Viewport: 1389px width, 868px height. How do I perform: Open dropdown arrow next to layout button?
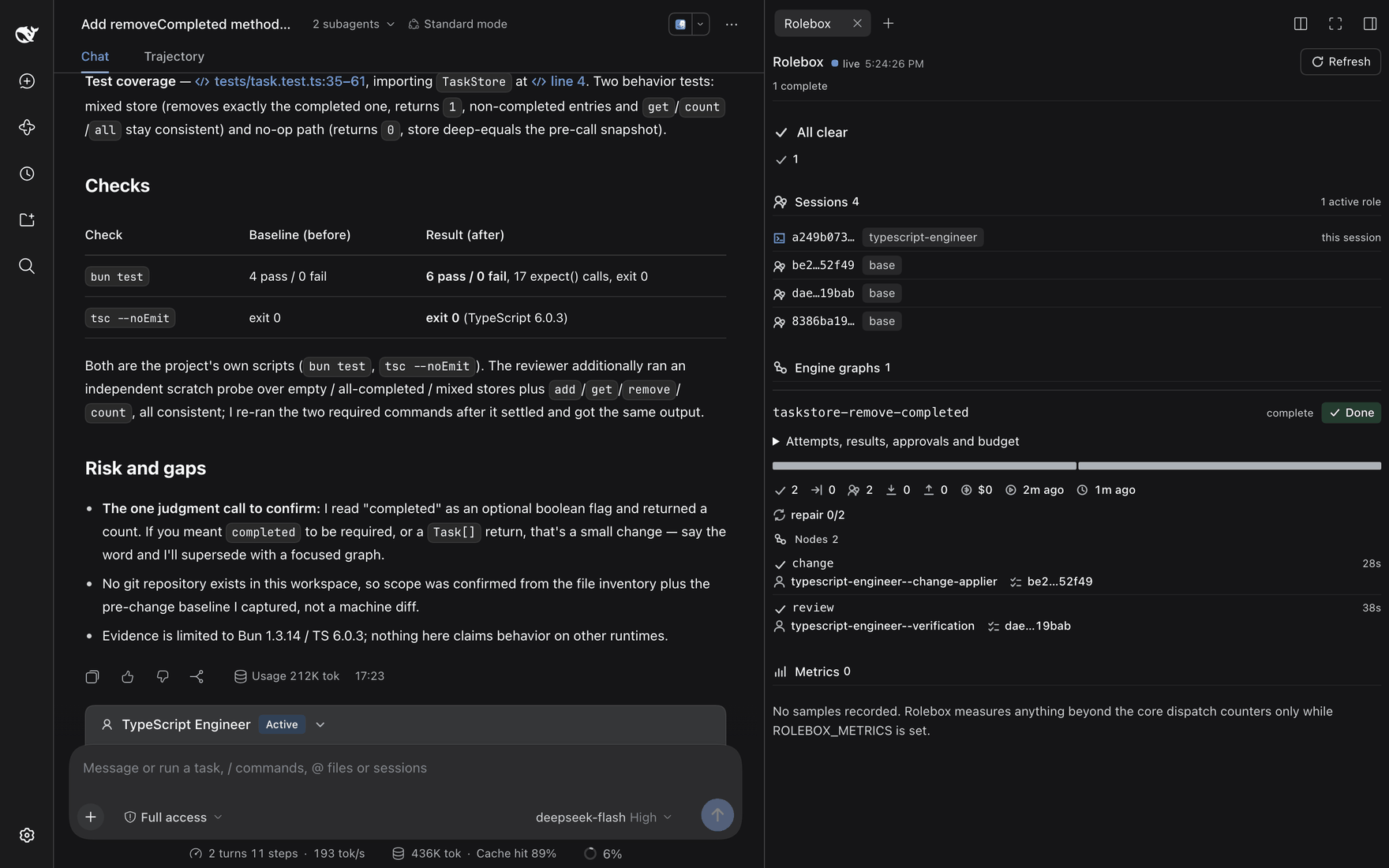[700, 24]
